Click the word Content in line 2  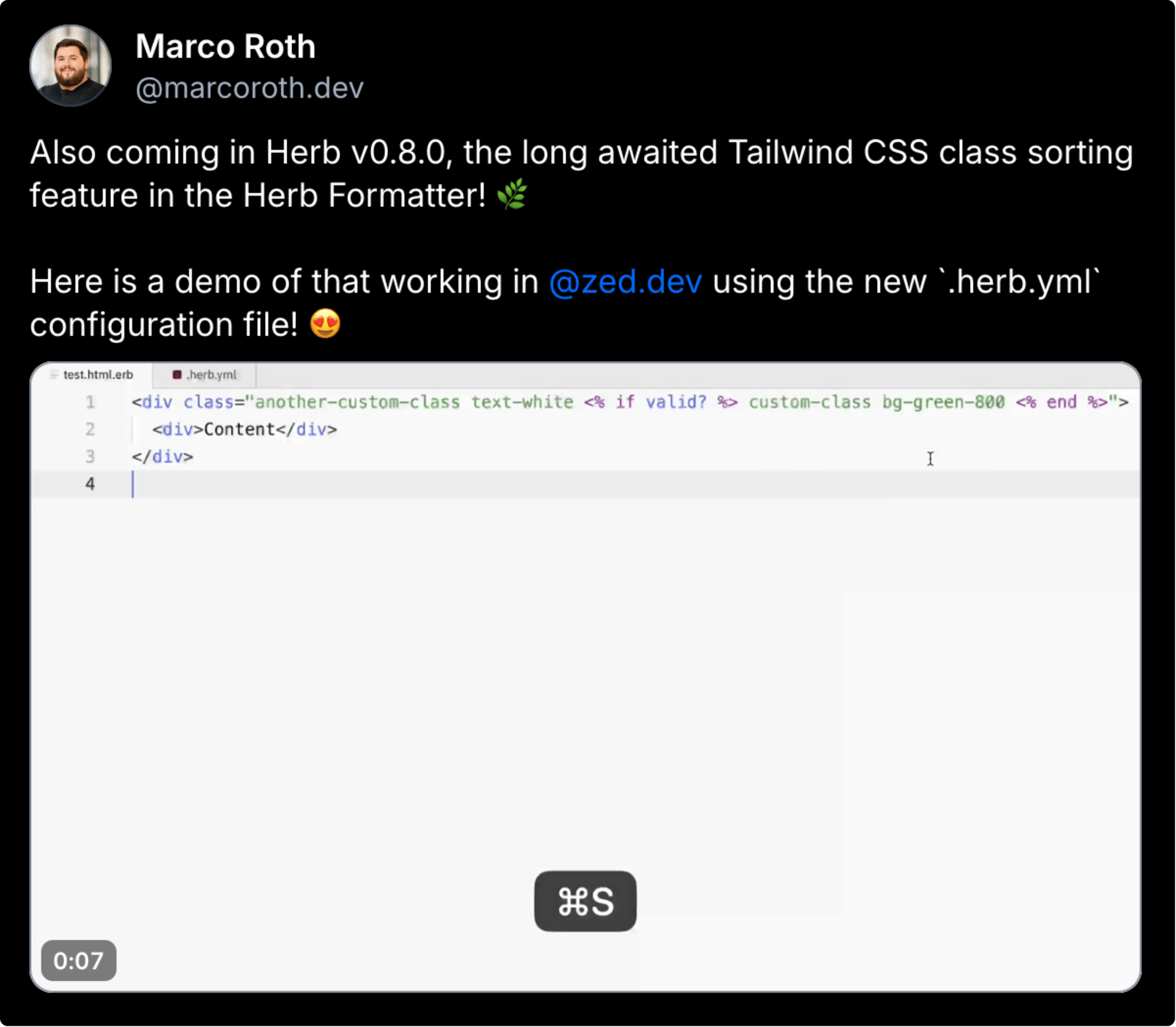point(239,429)
